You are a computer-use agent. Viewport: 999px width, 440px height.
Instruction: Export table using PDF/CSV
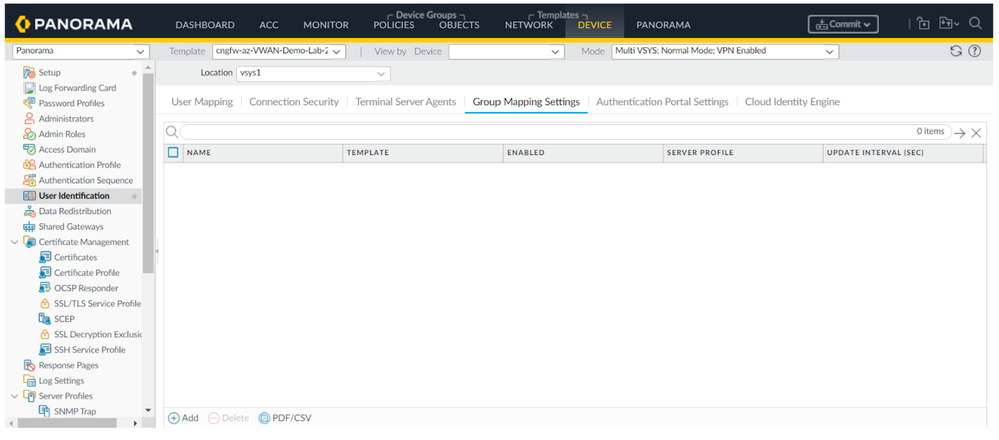285,418
